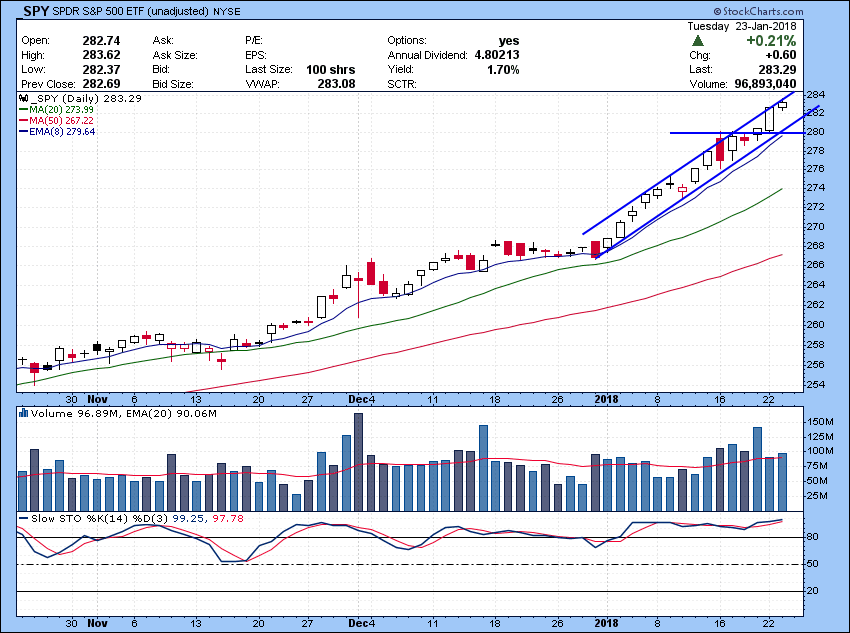Viewport: 850px width, 633px height.
Task: Click the candlestick icon beside _SPY (Daily)
Action: pos(23,99)
